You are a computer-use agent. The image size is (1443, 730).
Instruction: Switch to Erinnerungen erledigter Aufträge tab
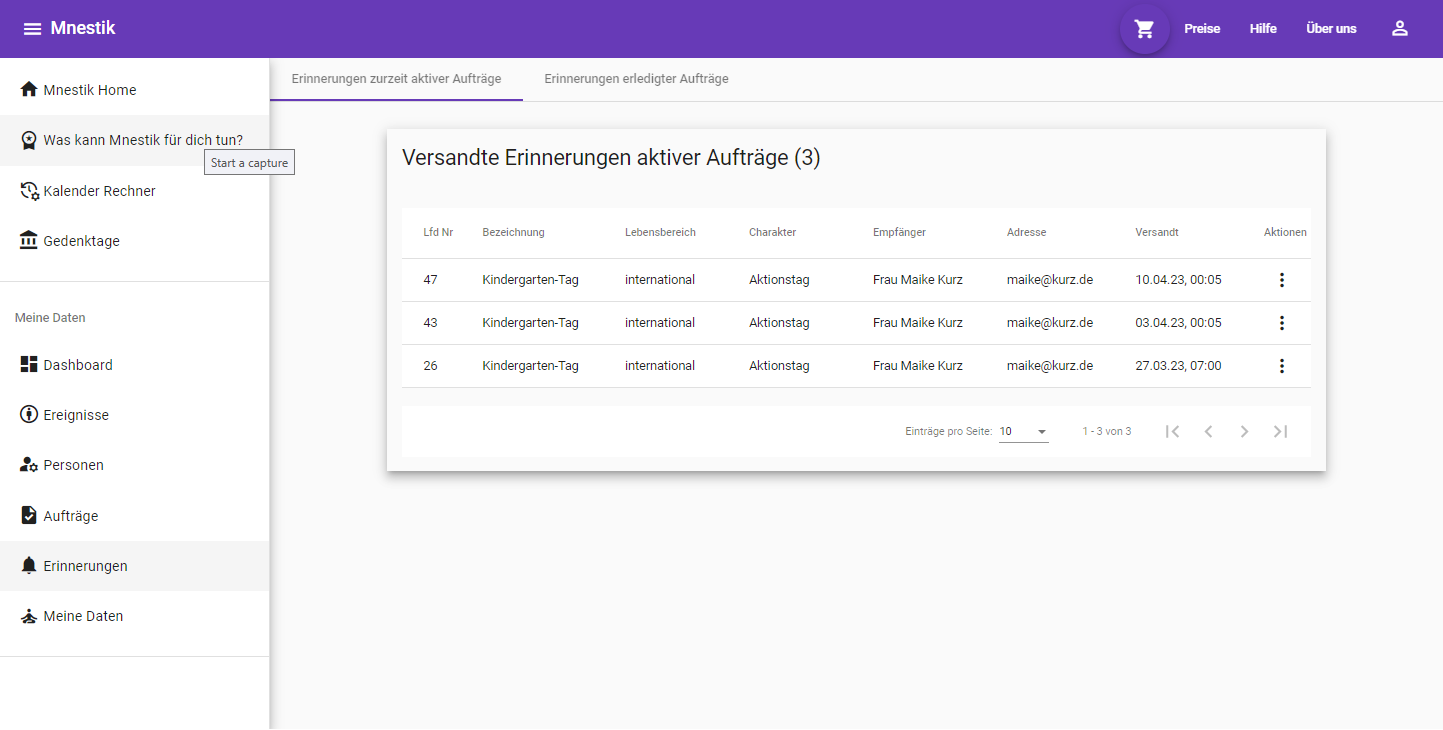pos(636,79)
